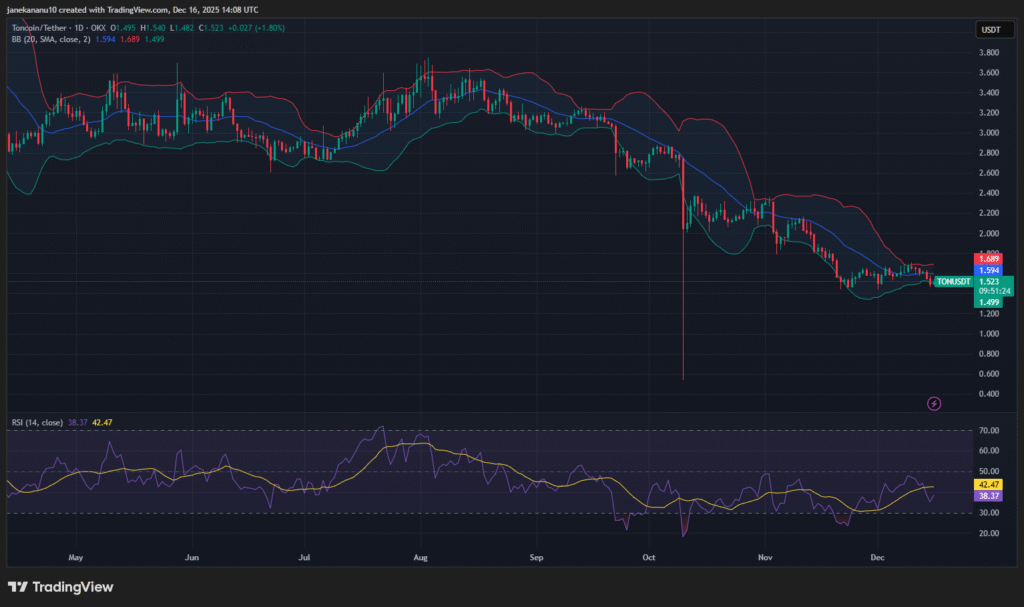Click the purple lightning bolt icon on the chart

934,403
